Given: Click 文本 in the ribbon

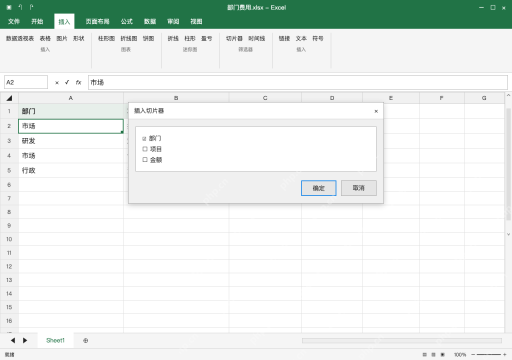Looking at the screenshot, I should [301, 39].
